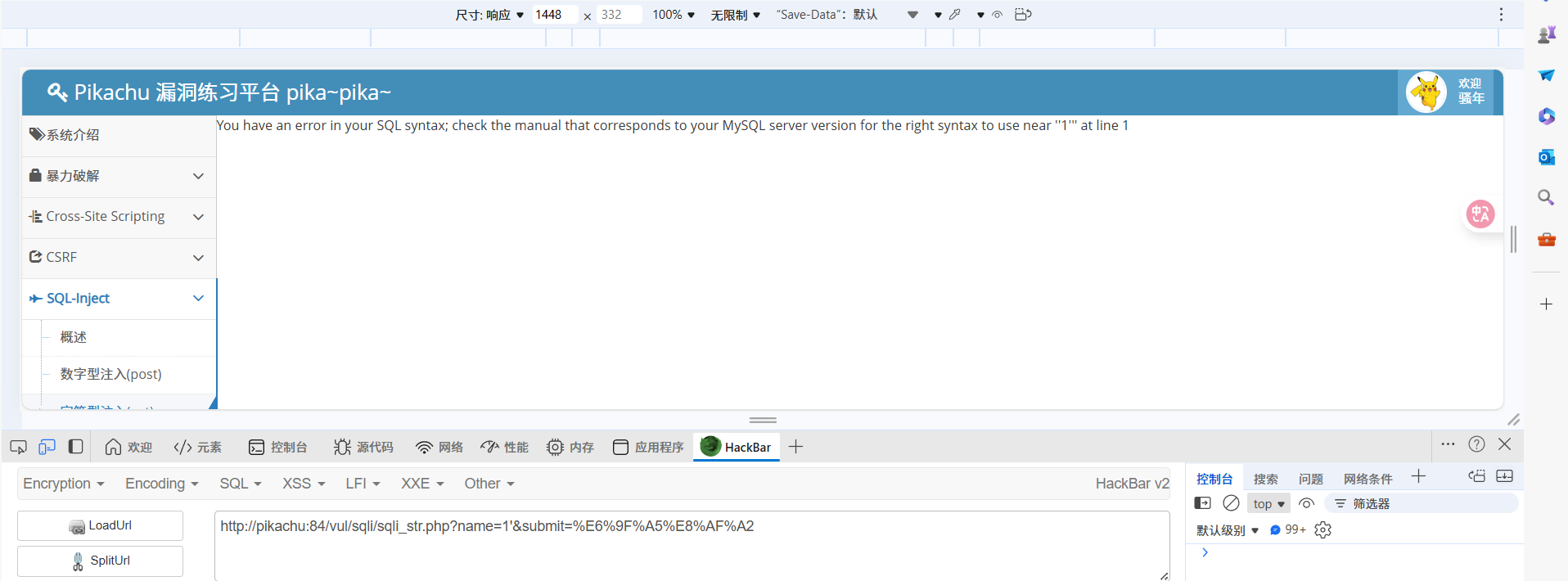Open the LFI dropdown in HackBar
Viewport: 1568px width, 581px height.
pos(363,484)
